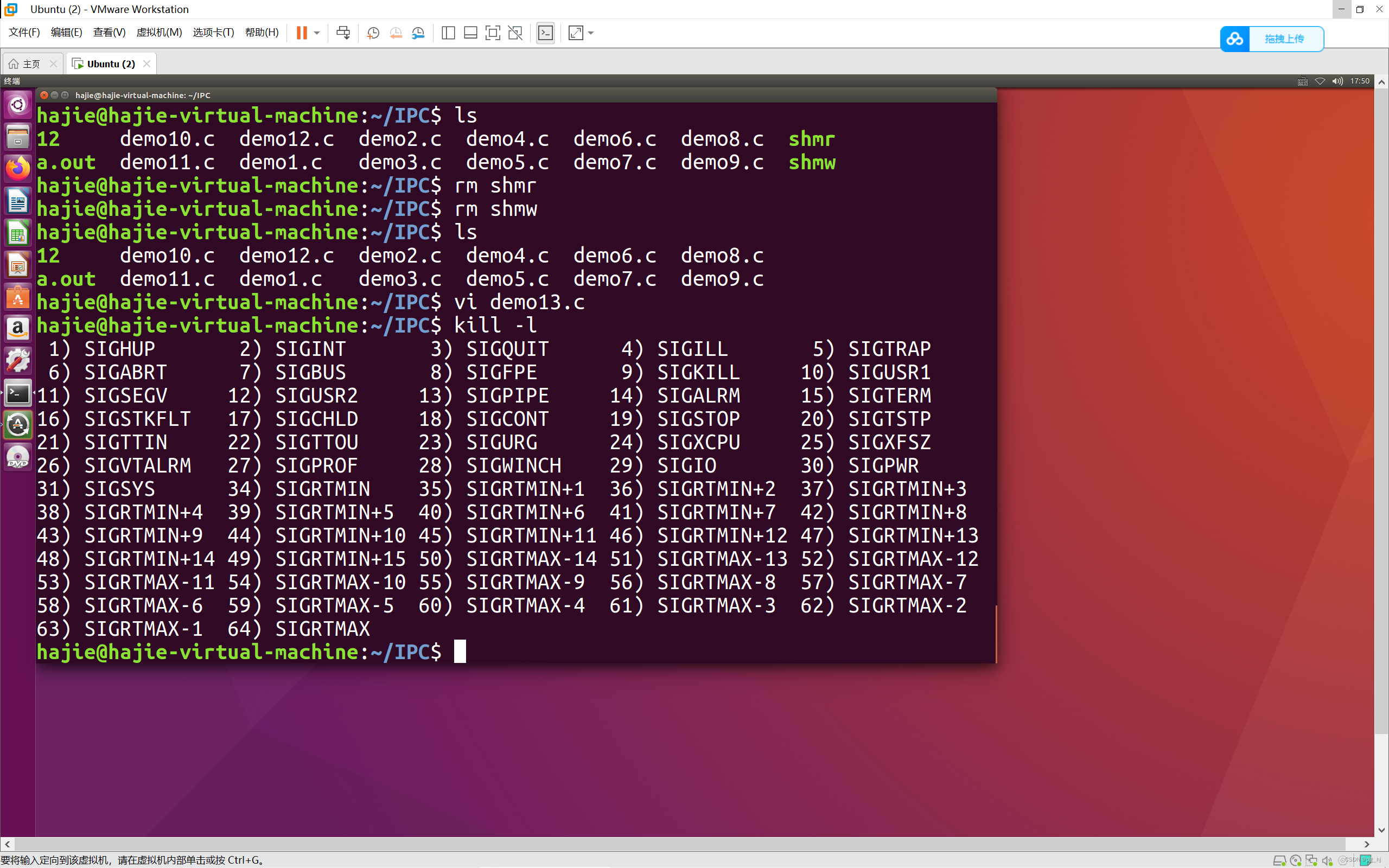Open Firefox from the Ubuntu launcher

click(18, 169)
